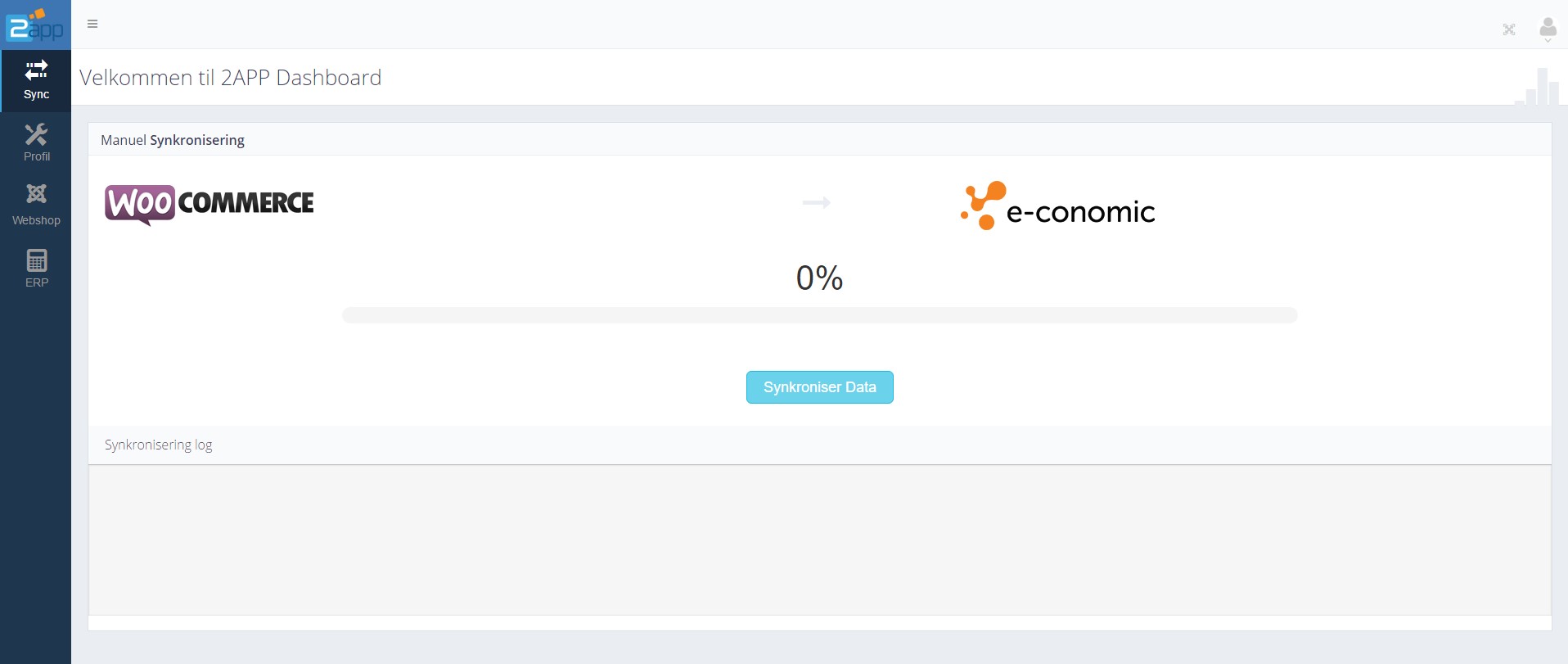Screen dimensions: 1568x664
Task: Click the sync progress bar
Action: click(819, 315)
